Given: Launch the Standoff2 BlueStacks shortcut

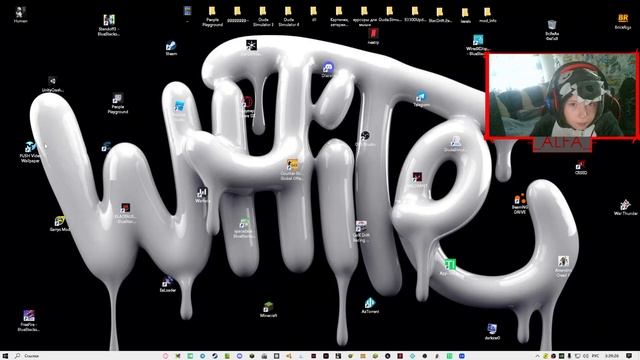Looking at the screenshot, I should pos(109,24).
